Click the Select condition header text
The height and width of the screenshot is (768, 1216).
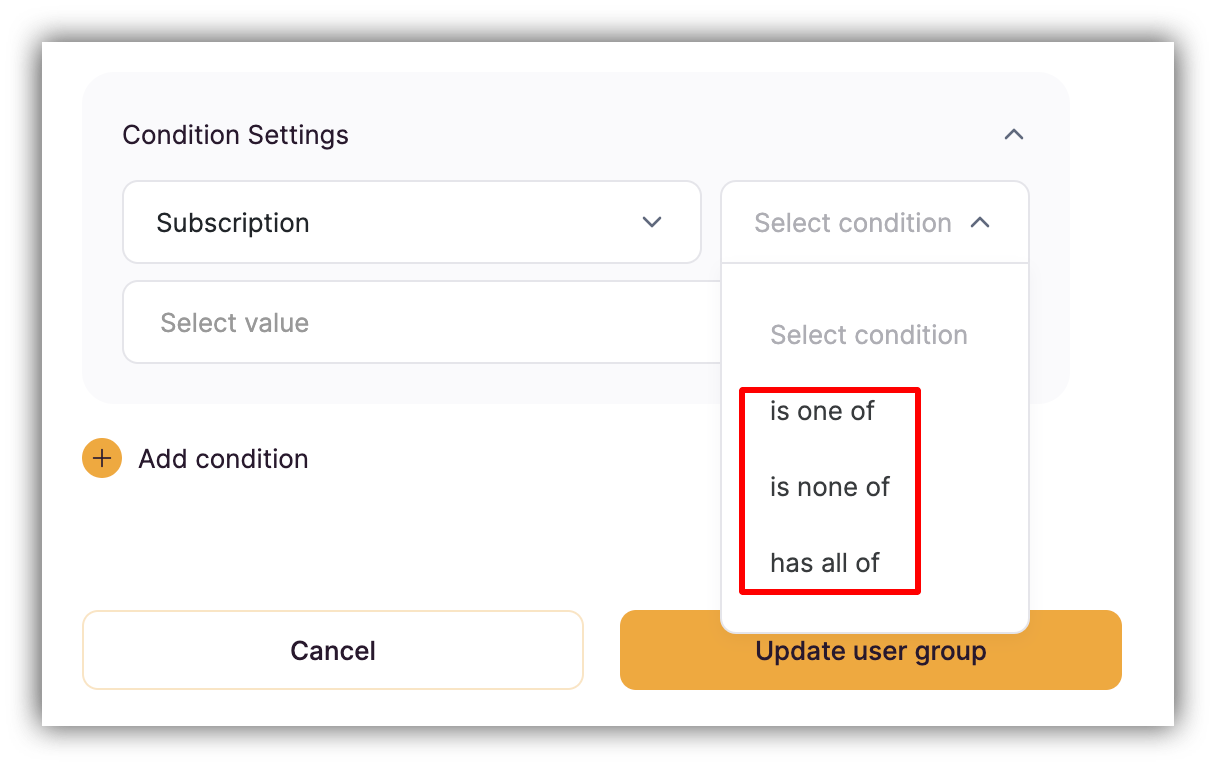[x=852, y=222]
